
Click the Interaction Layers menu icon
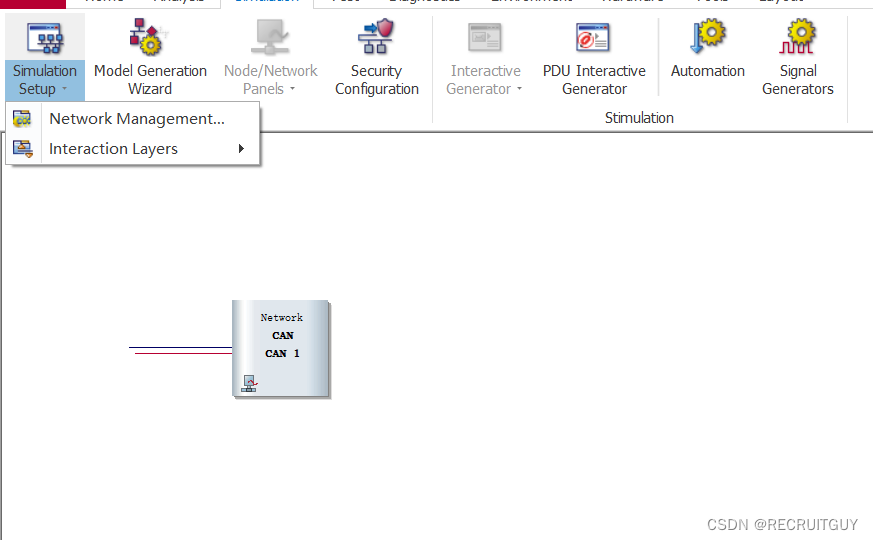(23, 149)
